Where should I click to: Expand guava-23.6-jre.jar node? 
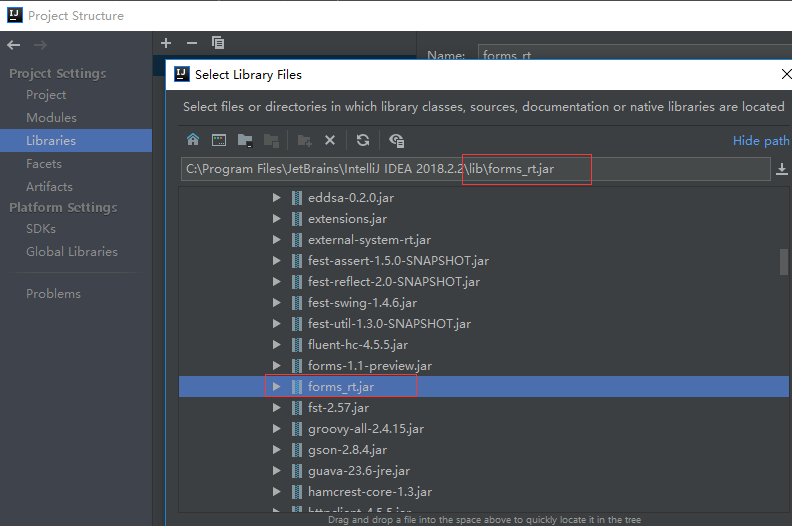tap(276, 470)
